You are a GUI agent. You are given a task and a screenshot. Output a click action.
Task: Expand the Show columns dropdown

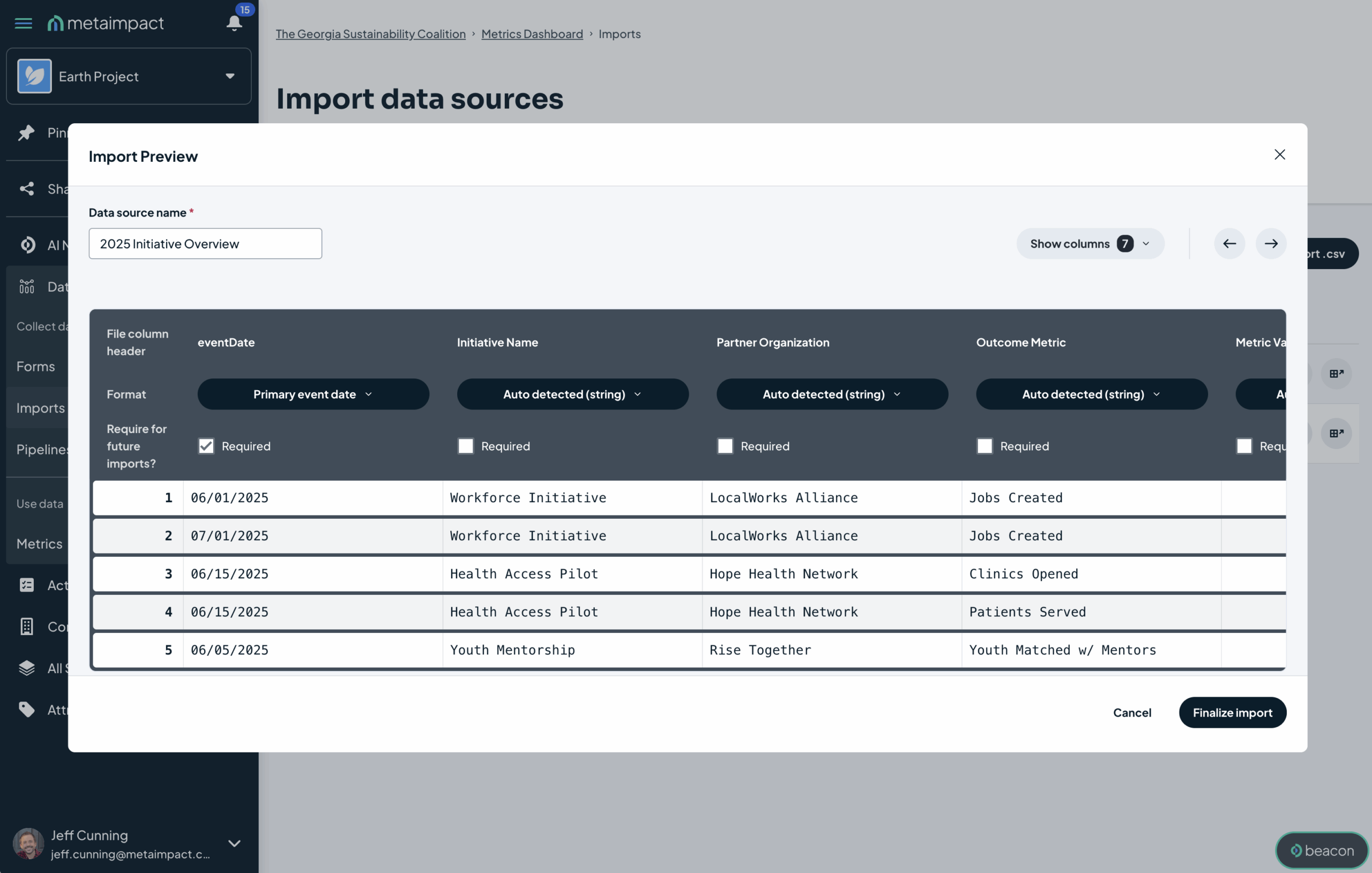coord(1090,244)
